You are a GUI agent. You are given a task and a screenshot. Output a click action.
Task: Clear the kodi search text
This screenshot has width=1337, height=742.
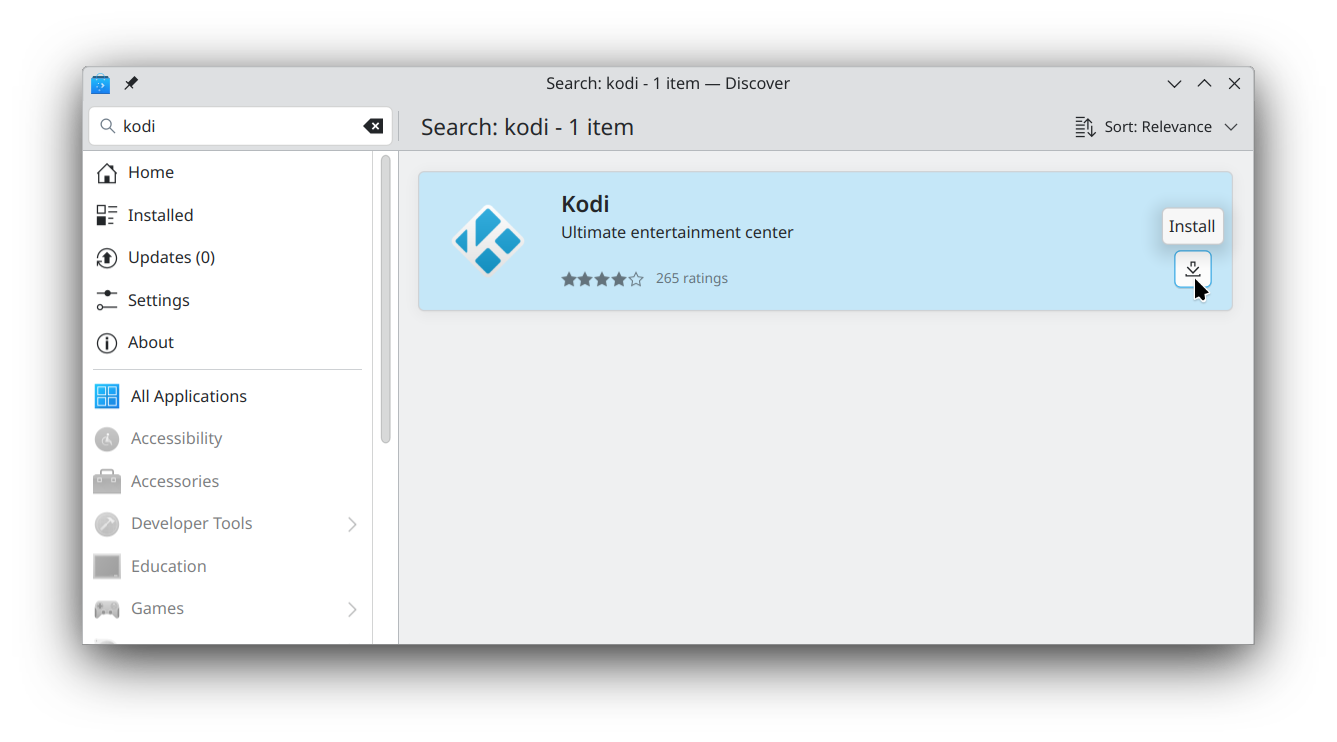(x=373, y=126)
